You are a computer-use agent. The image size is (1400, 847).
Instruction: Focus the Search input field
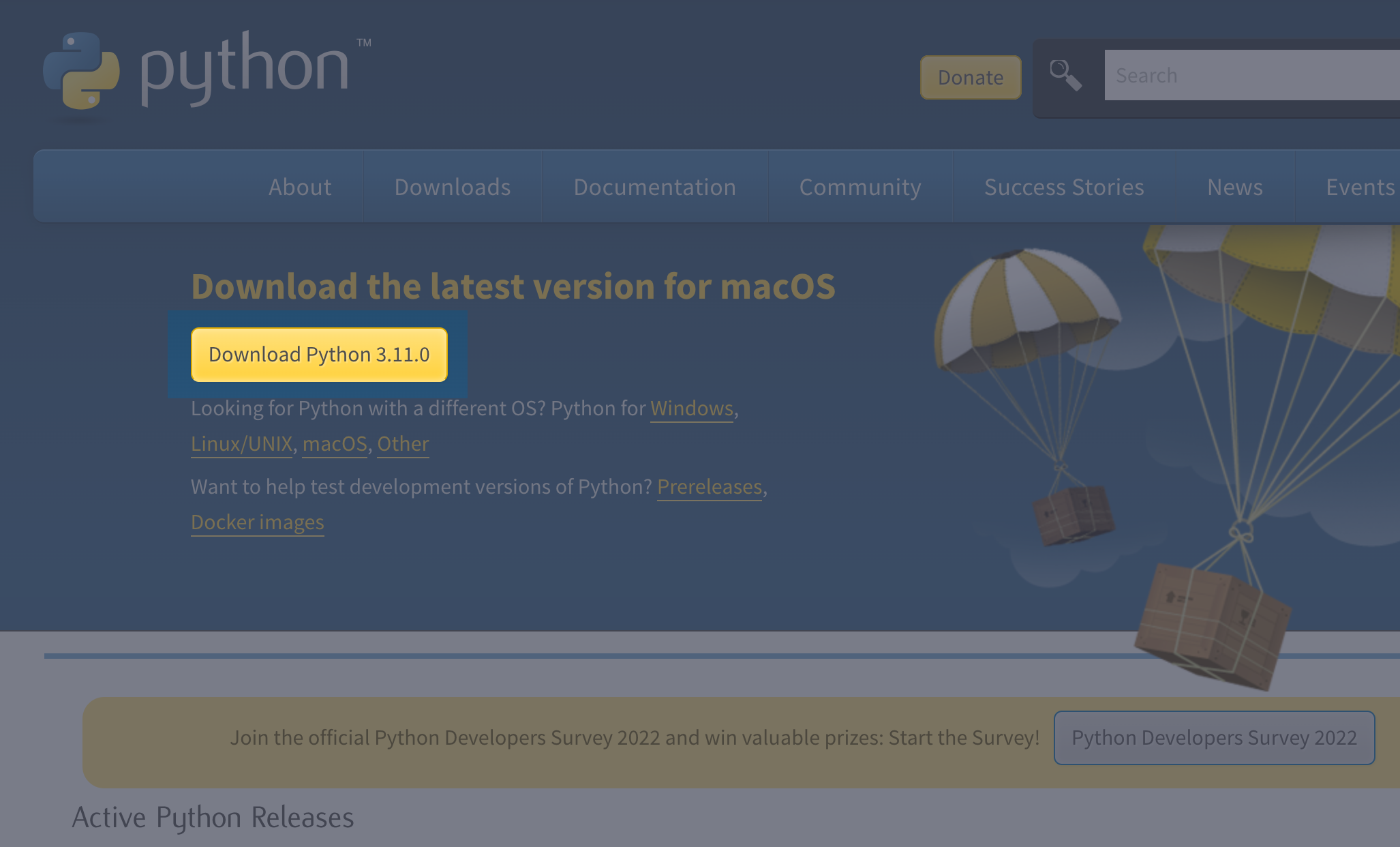[1252, 75]
